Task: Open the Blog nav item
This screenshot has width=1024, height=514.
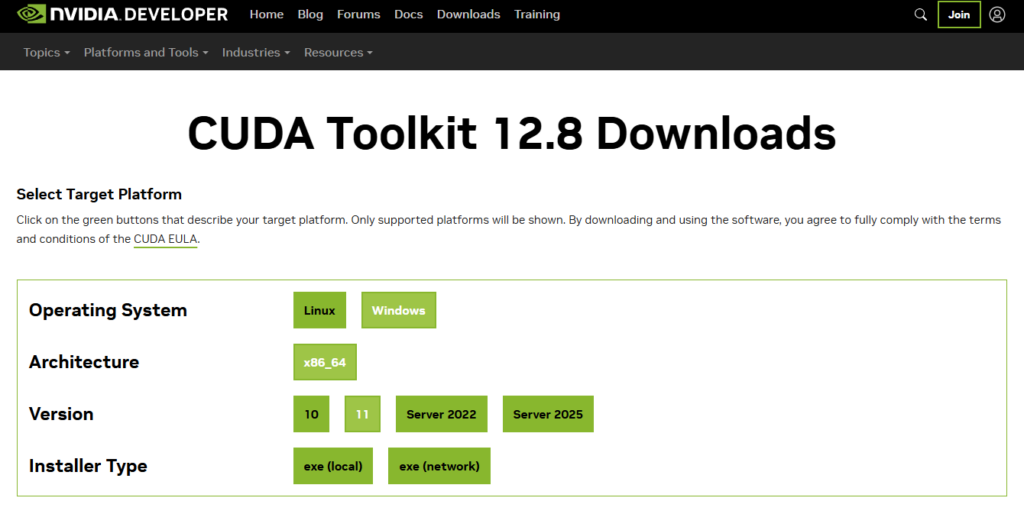Action: [310, 15]
